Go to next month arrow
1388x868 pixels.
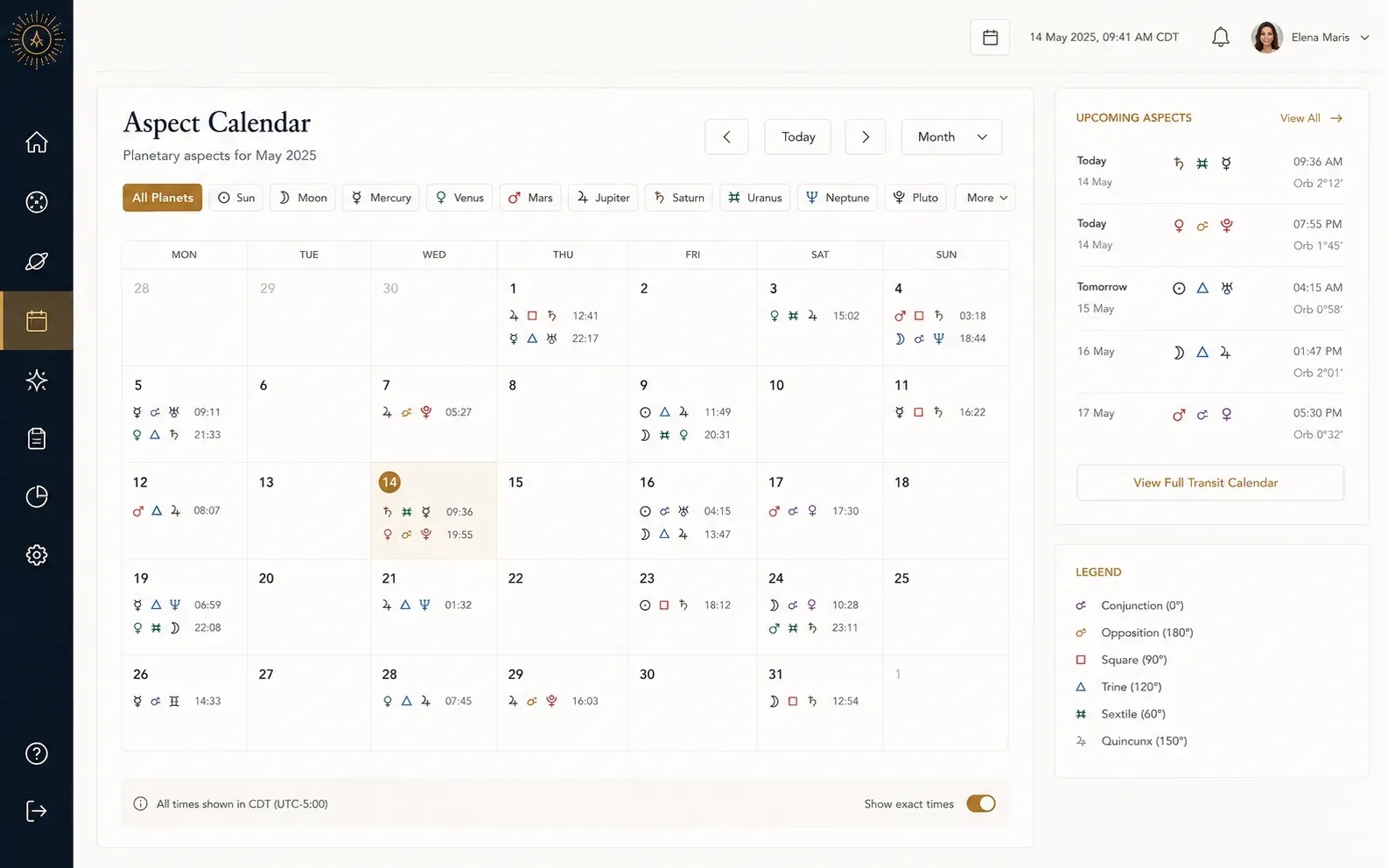866,137
